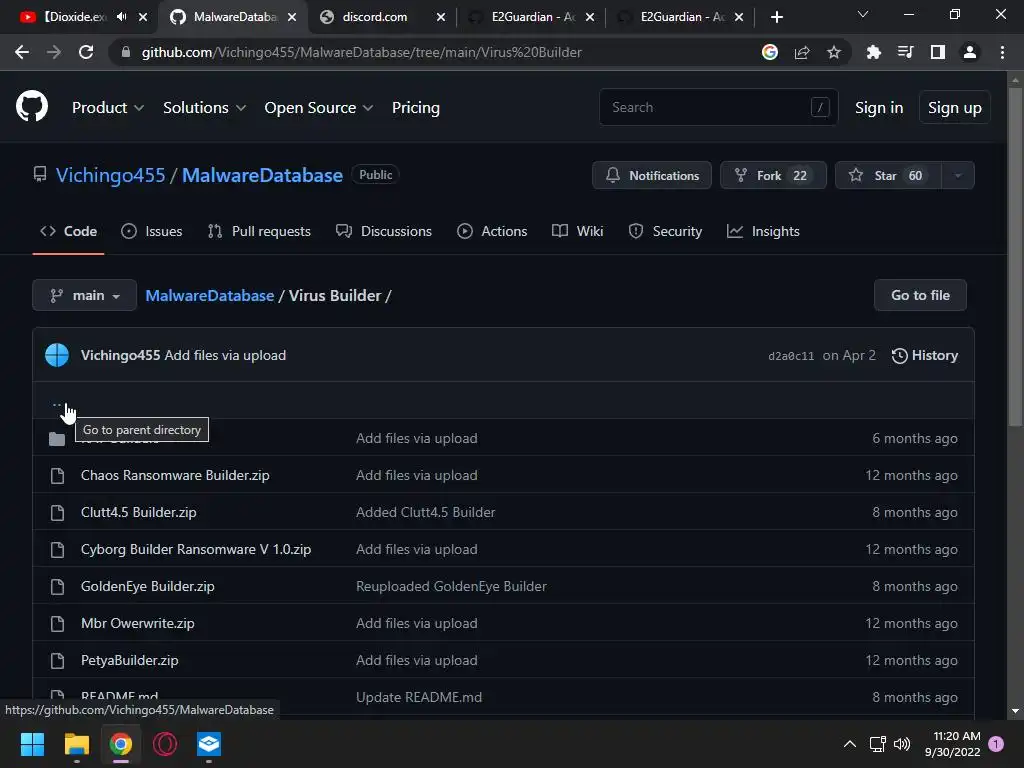Switch to first E2Guardian tab

[x=532, y=17]
